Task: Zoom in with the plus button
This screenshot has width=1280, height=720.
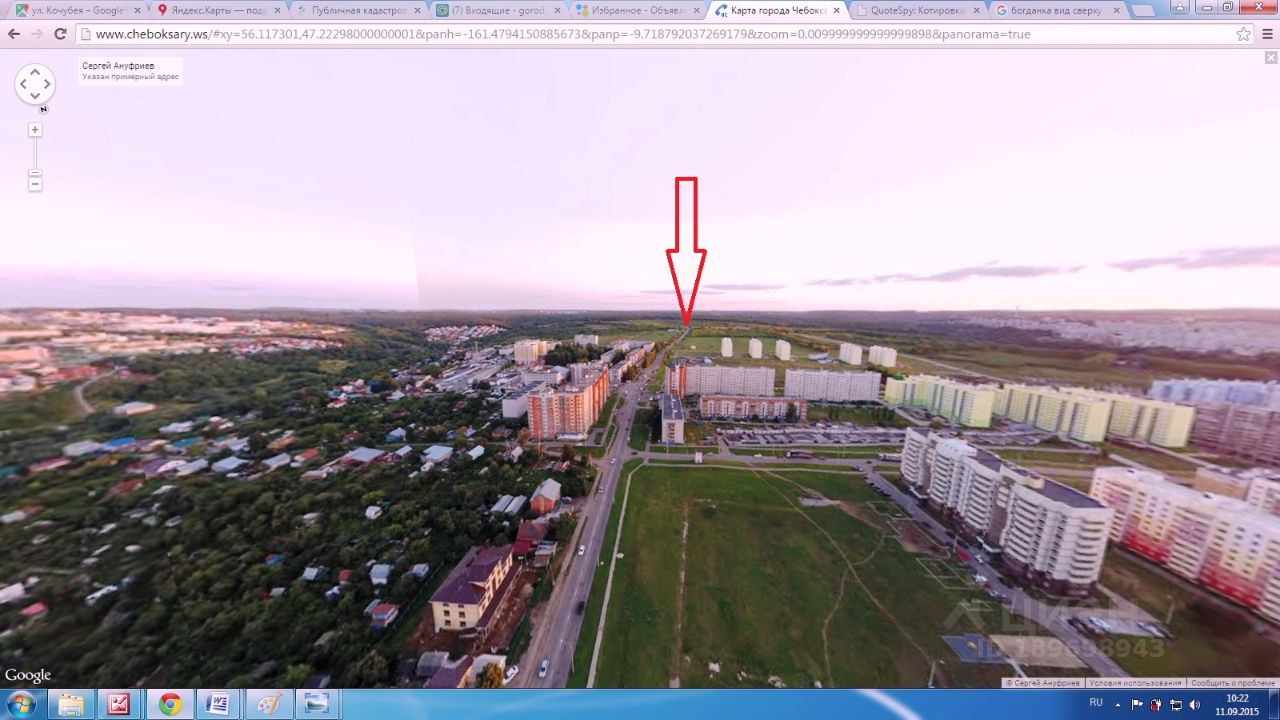Action: (x=35, y=130)
